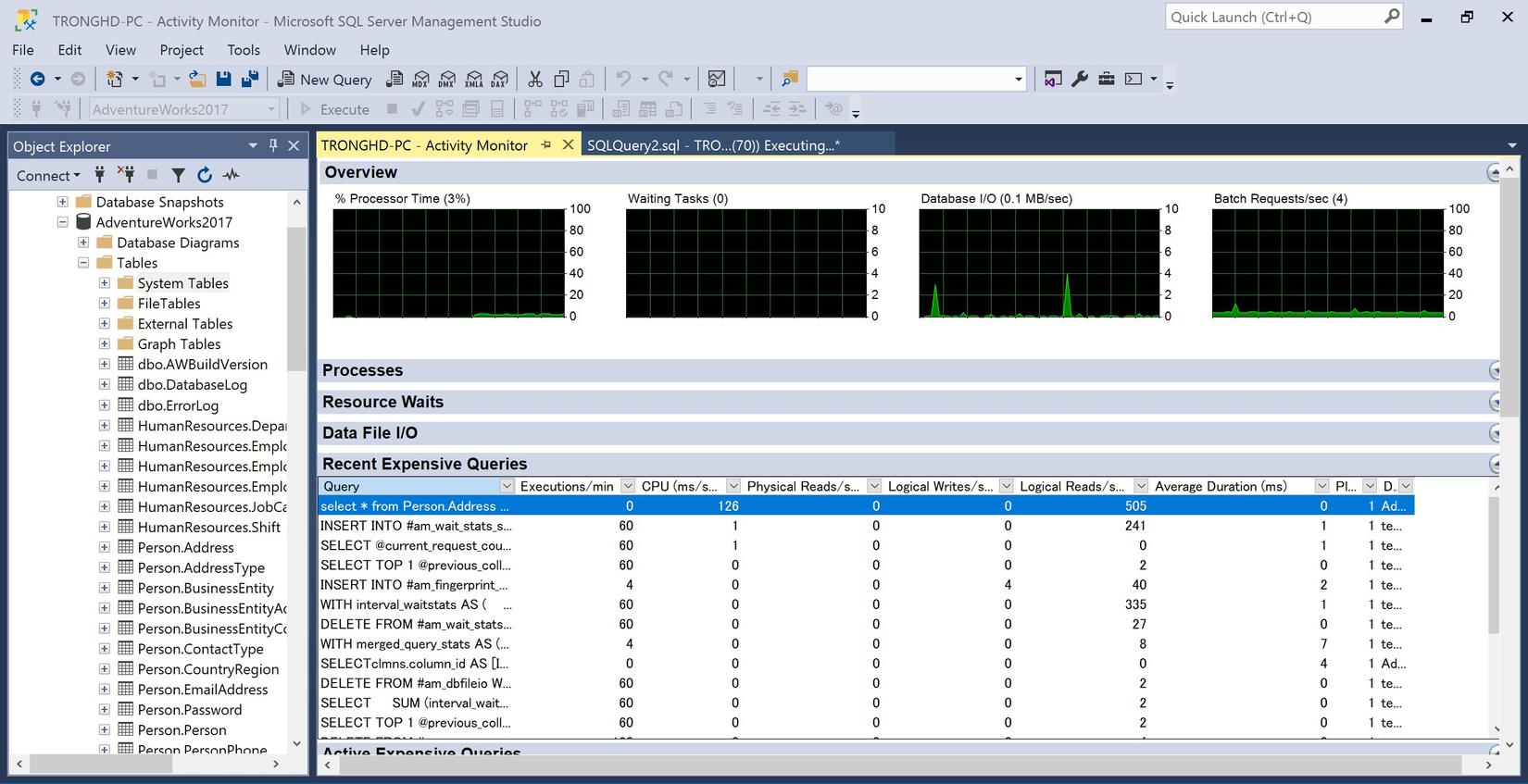Click the Disconnect plug icon in Object Explorer
This screenshot has height=784, width=1528.
click(x=126, y=175)
